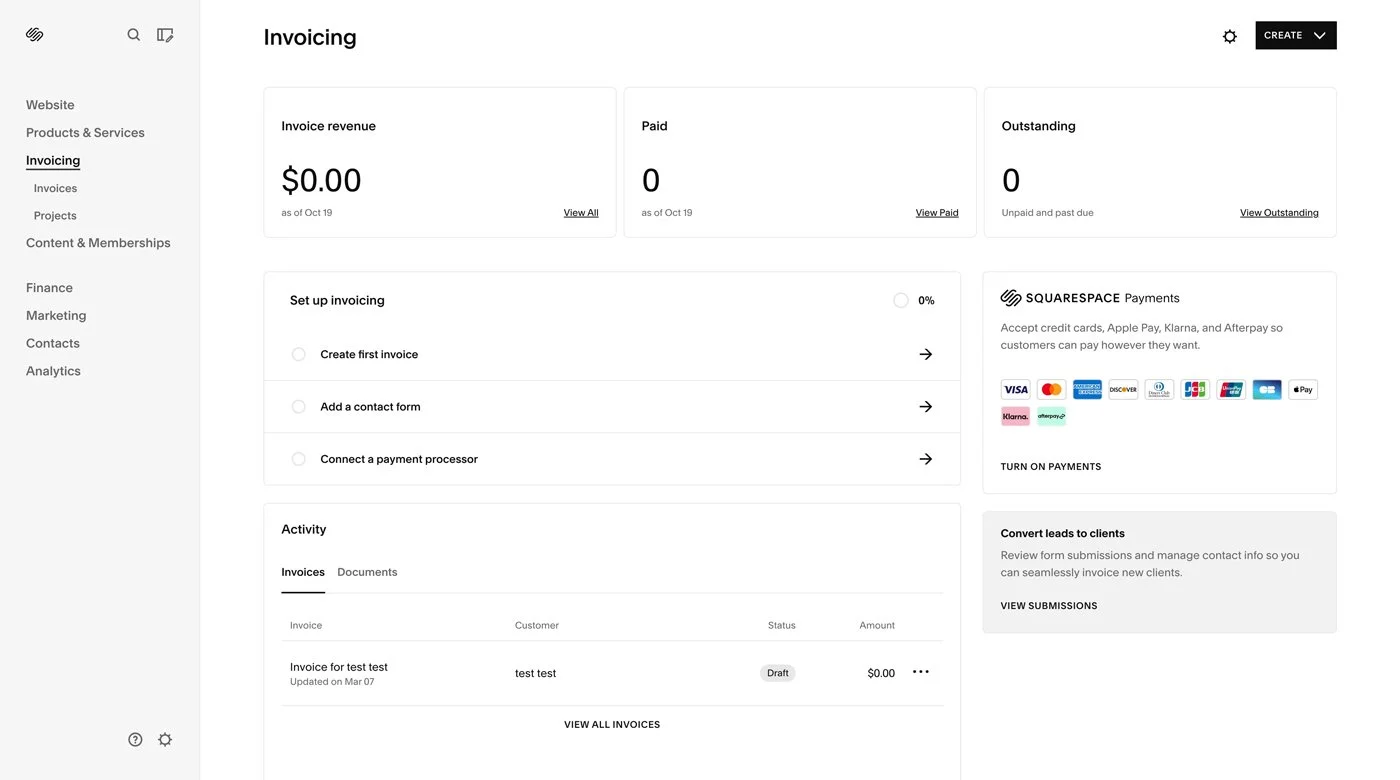Click the arrow beside Add a contact form

[x=925, y=406]
